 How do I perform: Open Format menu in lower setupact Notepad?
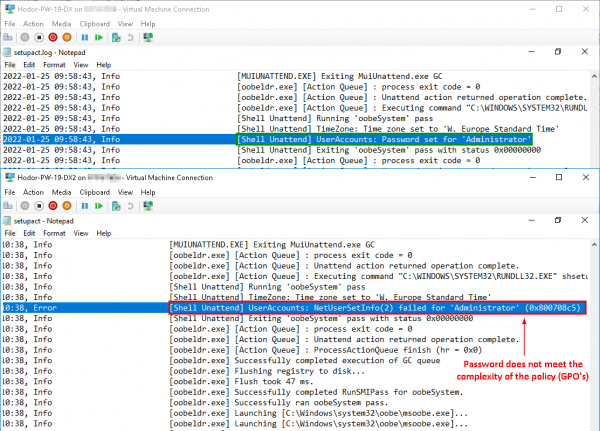coord(54,233)
